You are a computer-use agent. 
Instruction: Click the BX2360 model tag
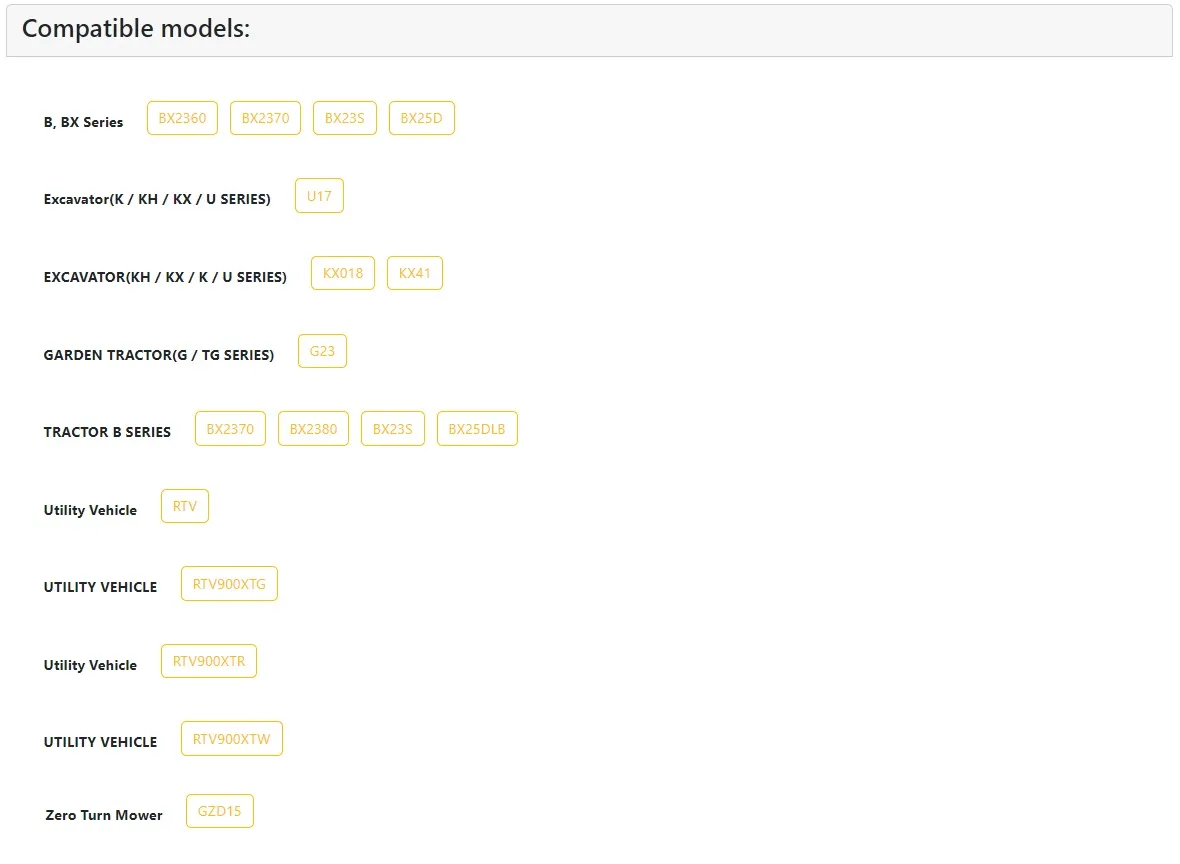[182, 118]
